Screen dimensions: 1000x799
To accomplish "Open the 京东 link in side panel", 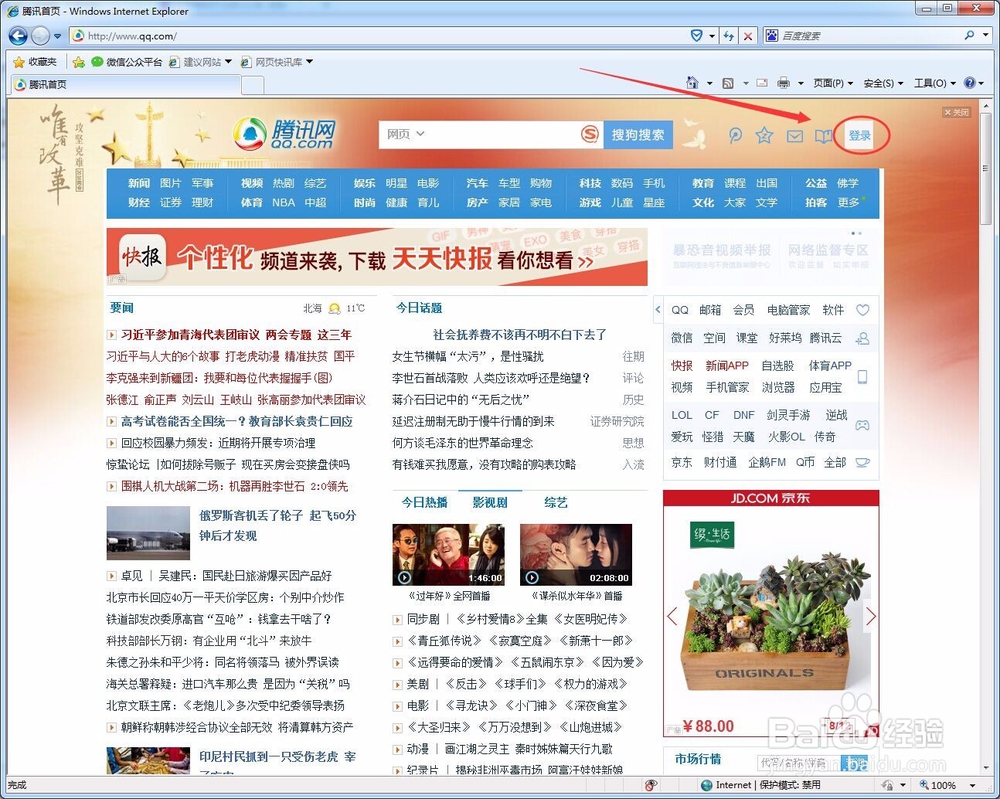I will click(x=682, y=462).
